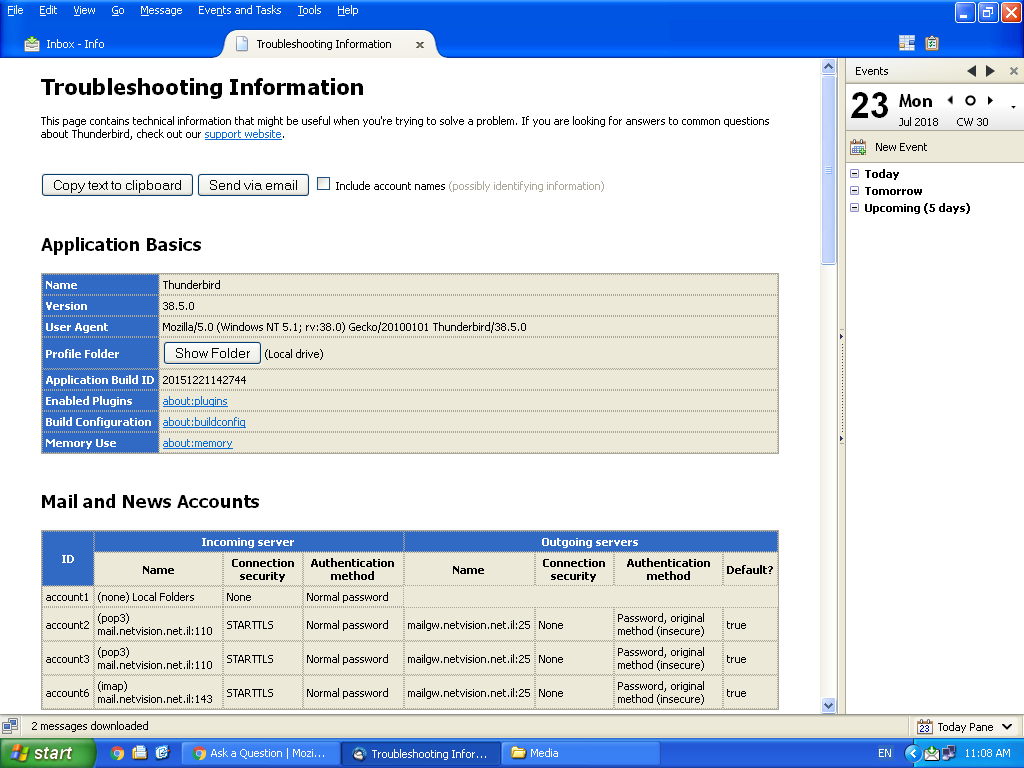Open the File menu
Viewport: 1024px width, 768px height.
pyautogui.click(x=15, y=10)
